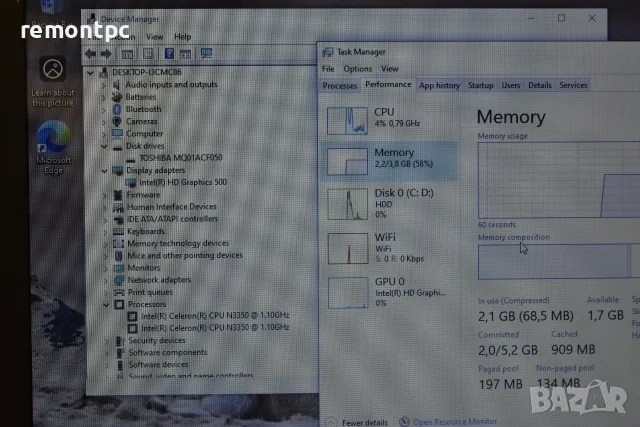The image size is (640, 427).
Task: Open the View menu in Device Manager
Action: pyautogui.click(x=155, y=37)
